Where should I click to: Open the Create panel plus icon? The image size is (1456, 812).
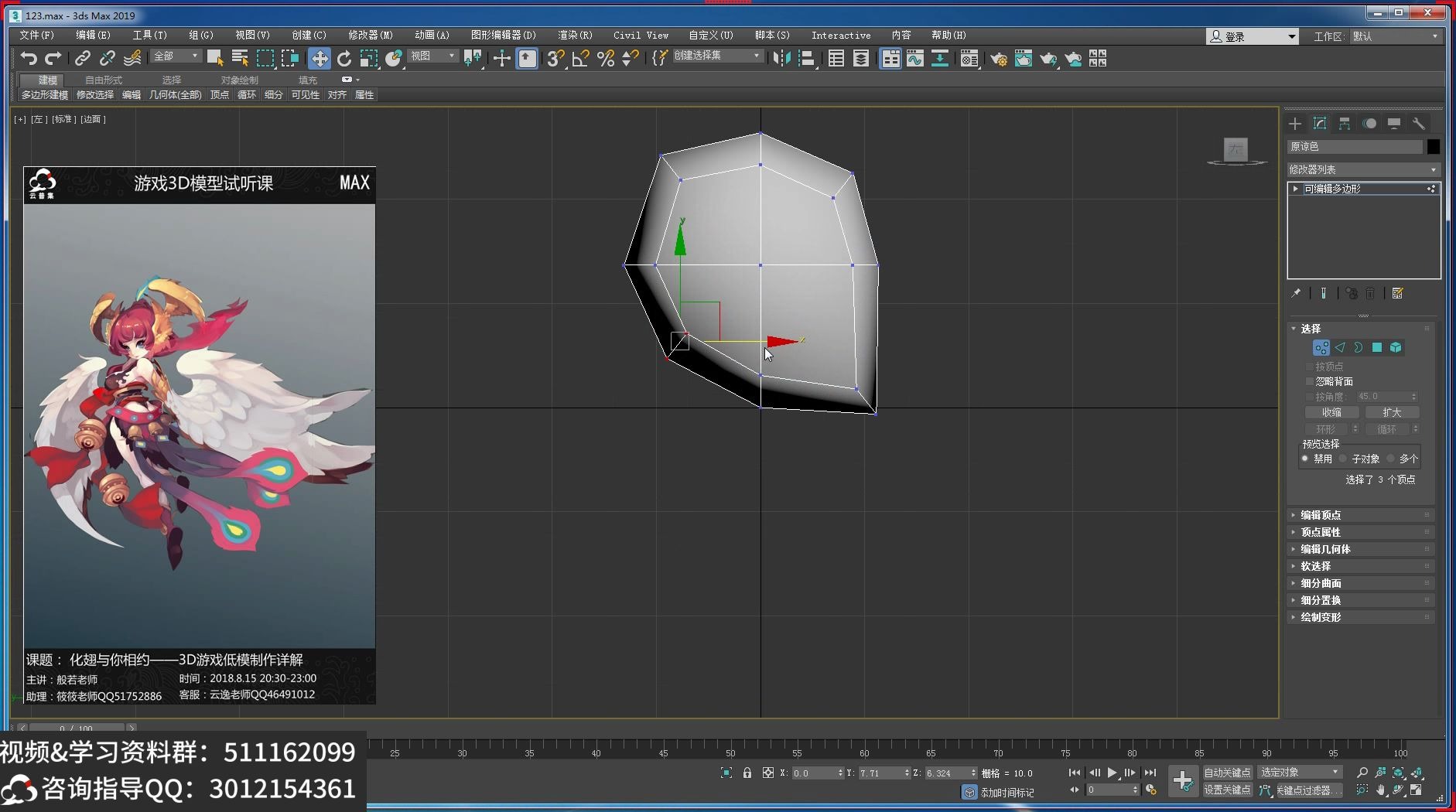tap(1295, 123)
